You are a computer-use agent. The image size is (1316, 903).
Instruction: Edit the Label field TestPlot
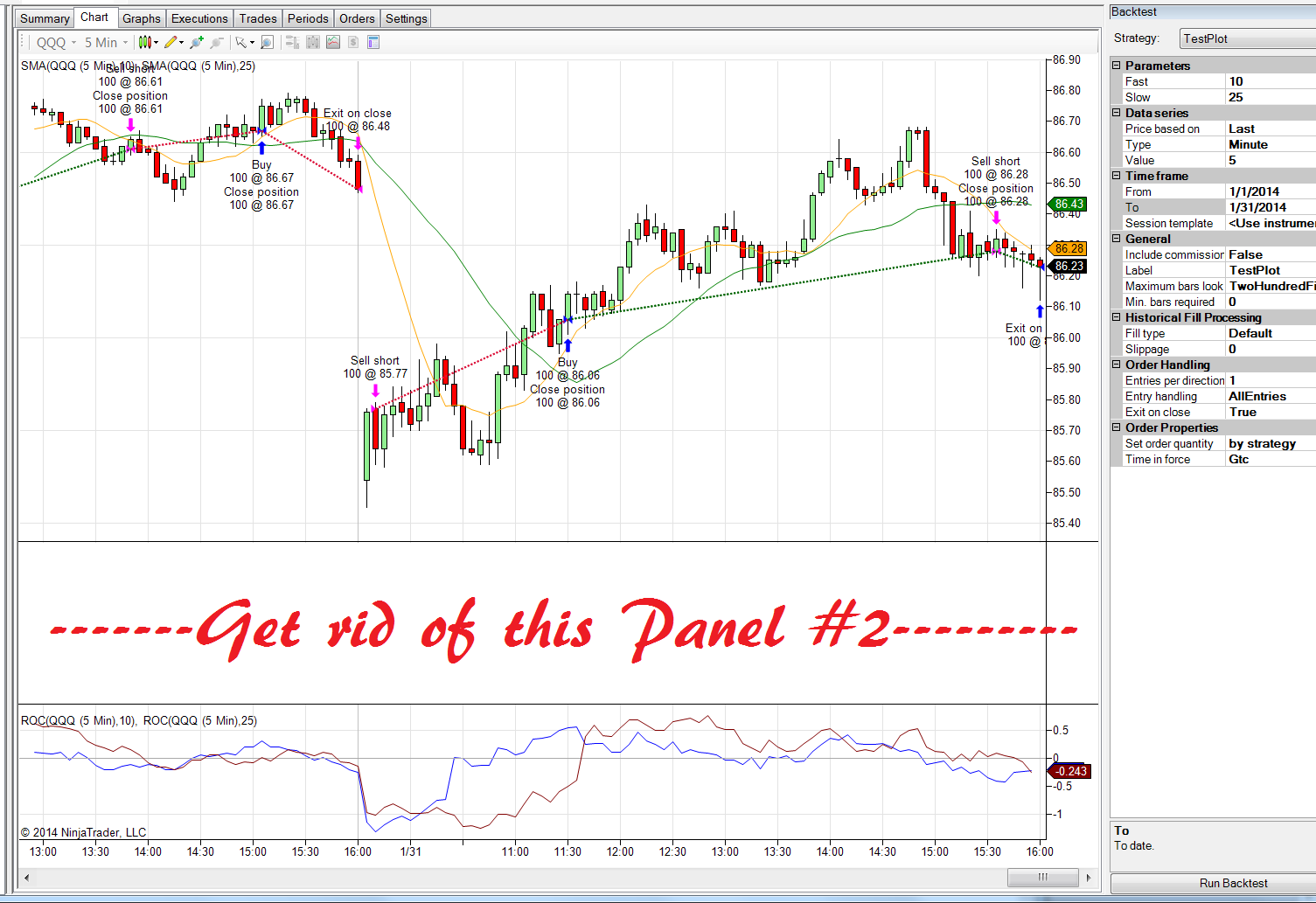click(x=1271, y=270)
